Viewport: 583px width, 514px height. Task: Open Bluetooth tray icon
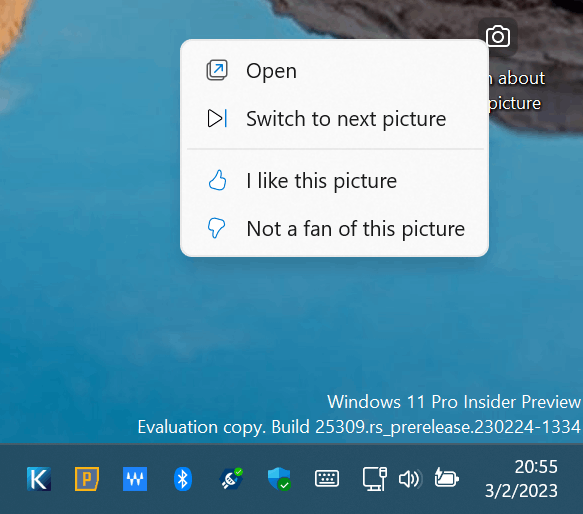[x=183, y=479]
